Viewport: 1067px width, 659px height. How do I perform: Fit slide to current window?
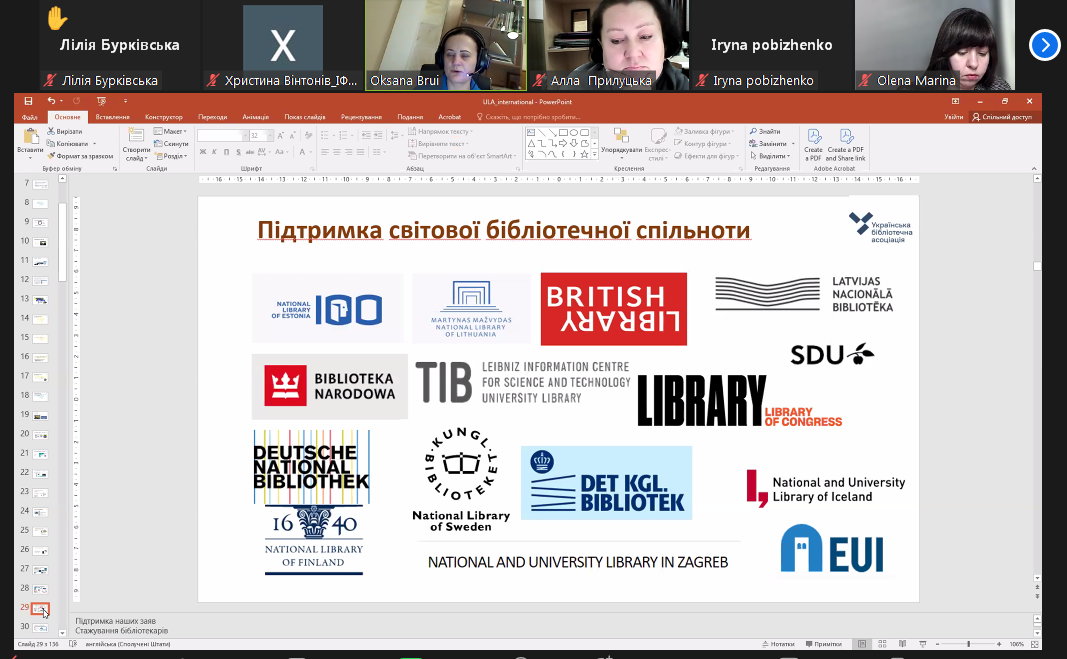click(x=1035, y=643)
